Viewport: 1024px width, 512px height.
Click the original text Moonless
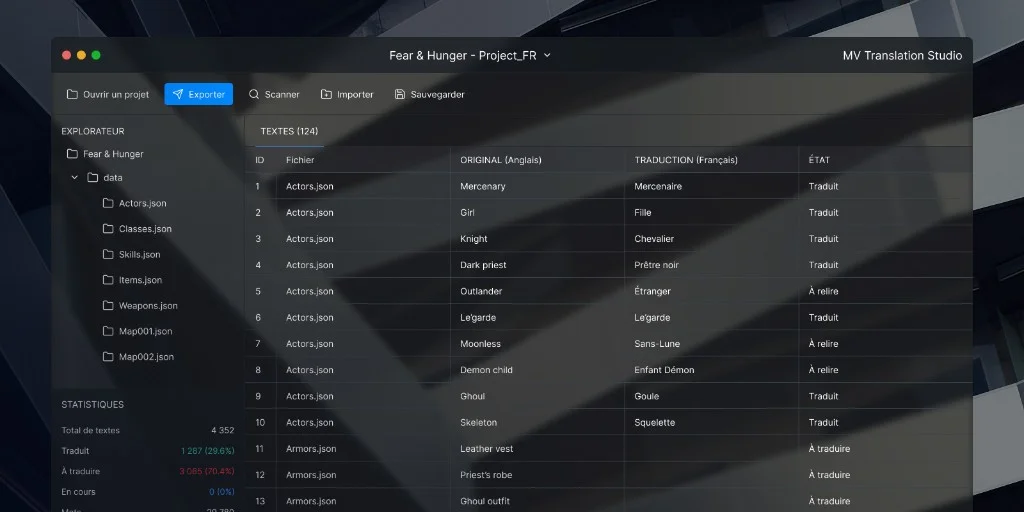(x=480, y=344)
